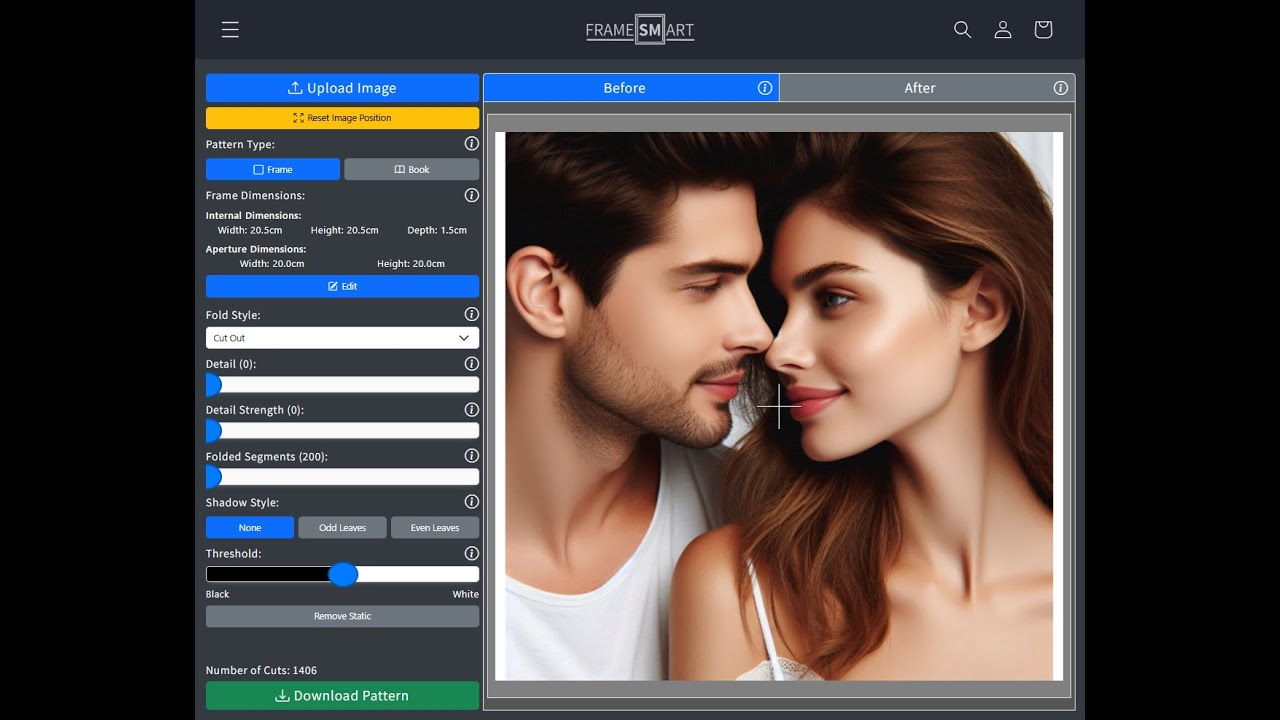
Task: Click the couple preview image
Action: pos(779,406)
